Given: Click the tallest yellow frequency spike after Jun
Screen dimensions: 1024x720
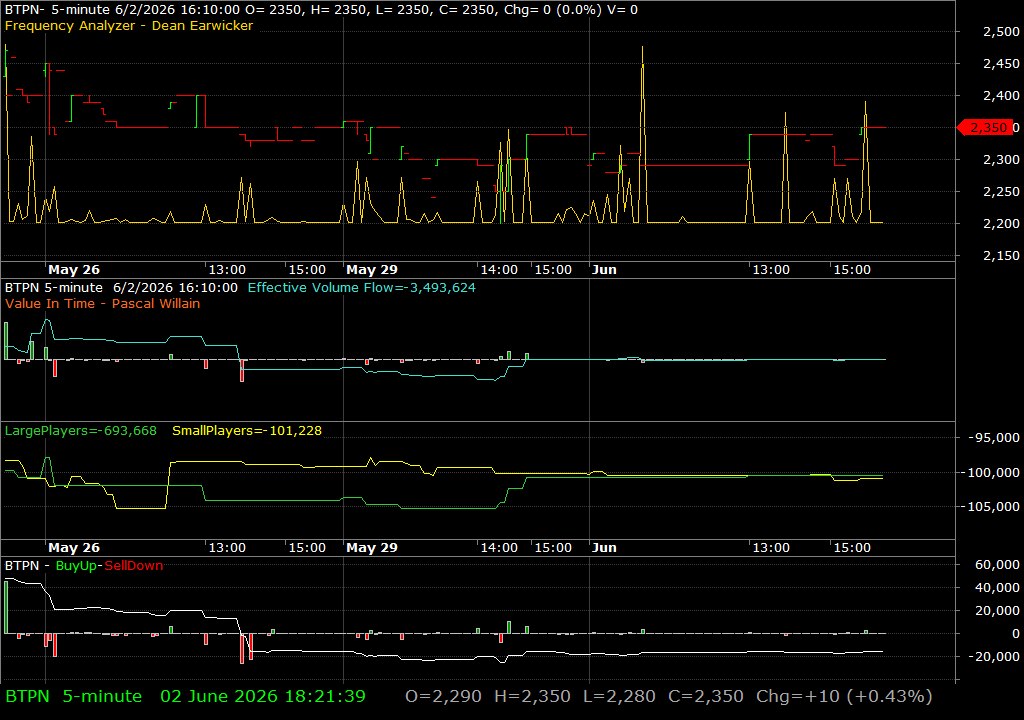Looking at the screenshot, I should (x=643, y=134).
